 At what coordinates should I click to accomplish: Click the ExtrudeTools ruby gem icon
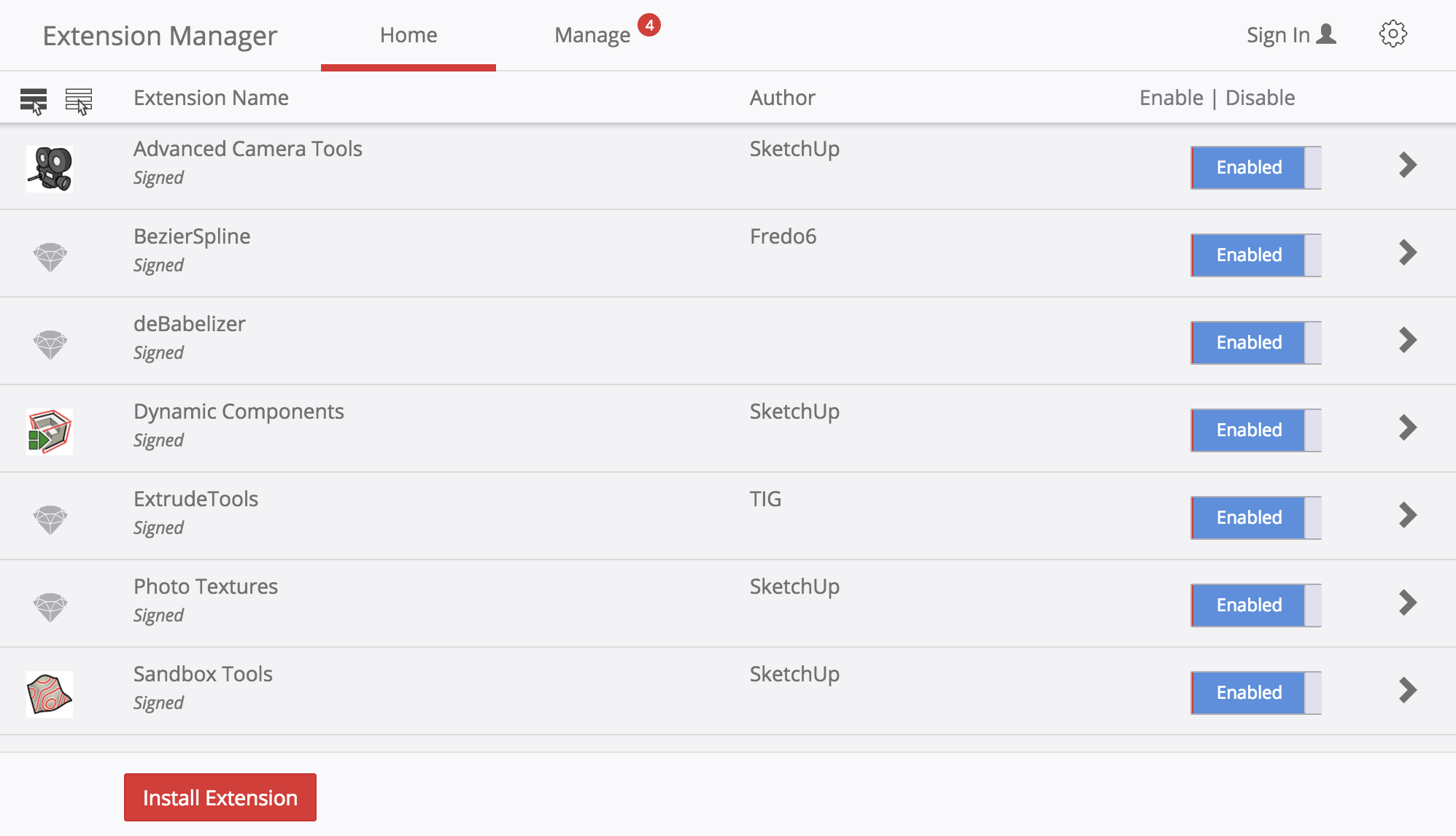tap(50, 519)
